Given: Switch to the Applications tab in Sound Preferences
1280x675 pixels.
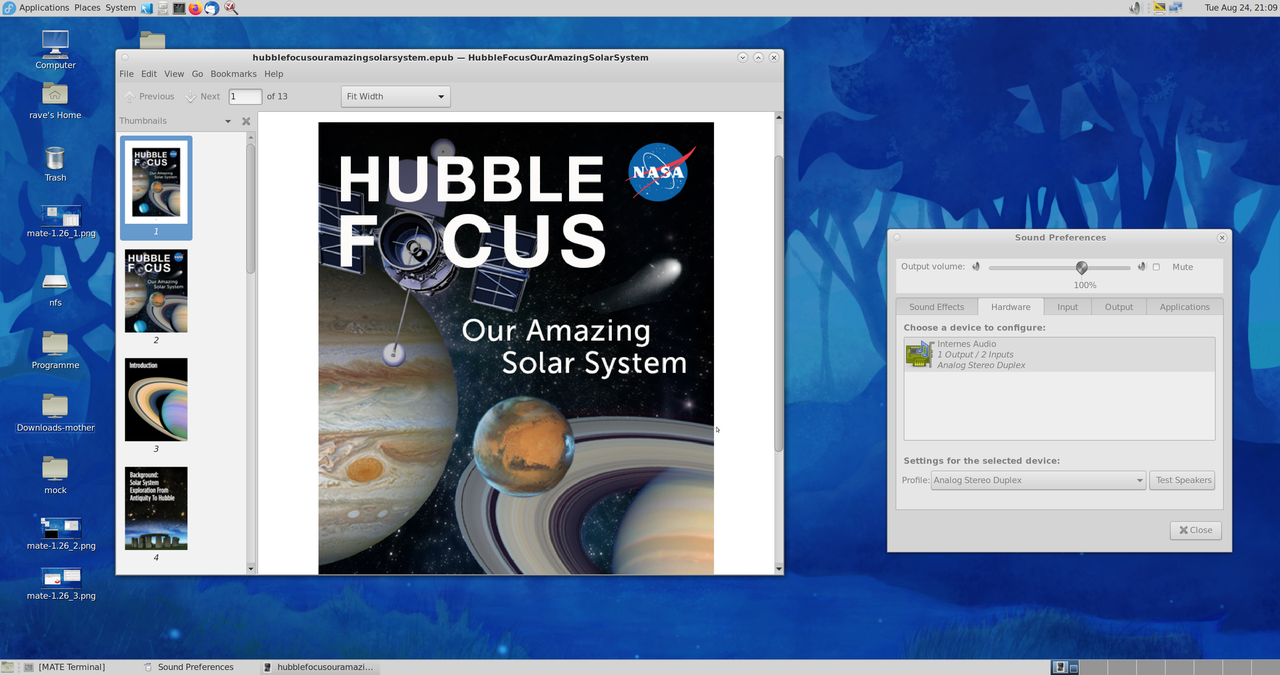Looking at the screenshot, I should click(x=1184, y=307).
